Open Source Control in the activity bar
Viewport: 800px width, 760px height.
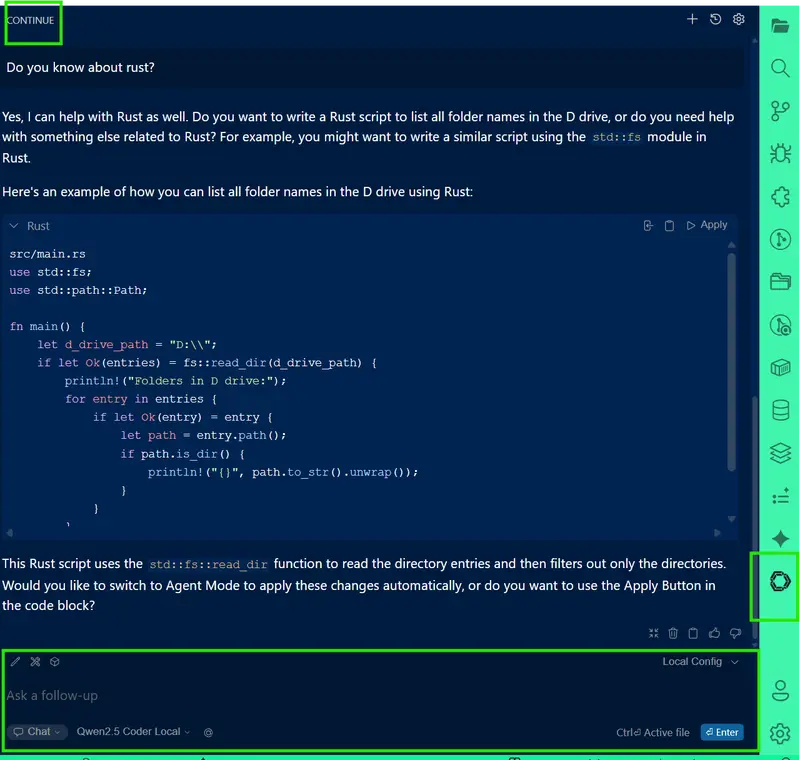tap(780, 111)
